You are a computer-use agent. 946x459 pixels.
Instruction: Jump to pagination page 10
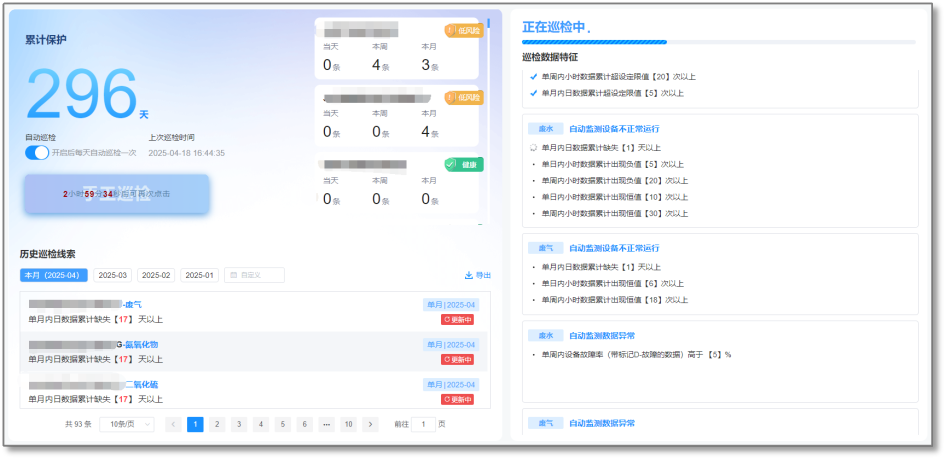coord(348,424)
